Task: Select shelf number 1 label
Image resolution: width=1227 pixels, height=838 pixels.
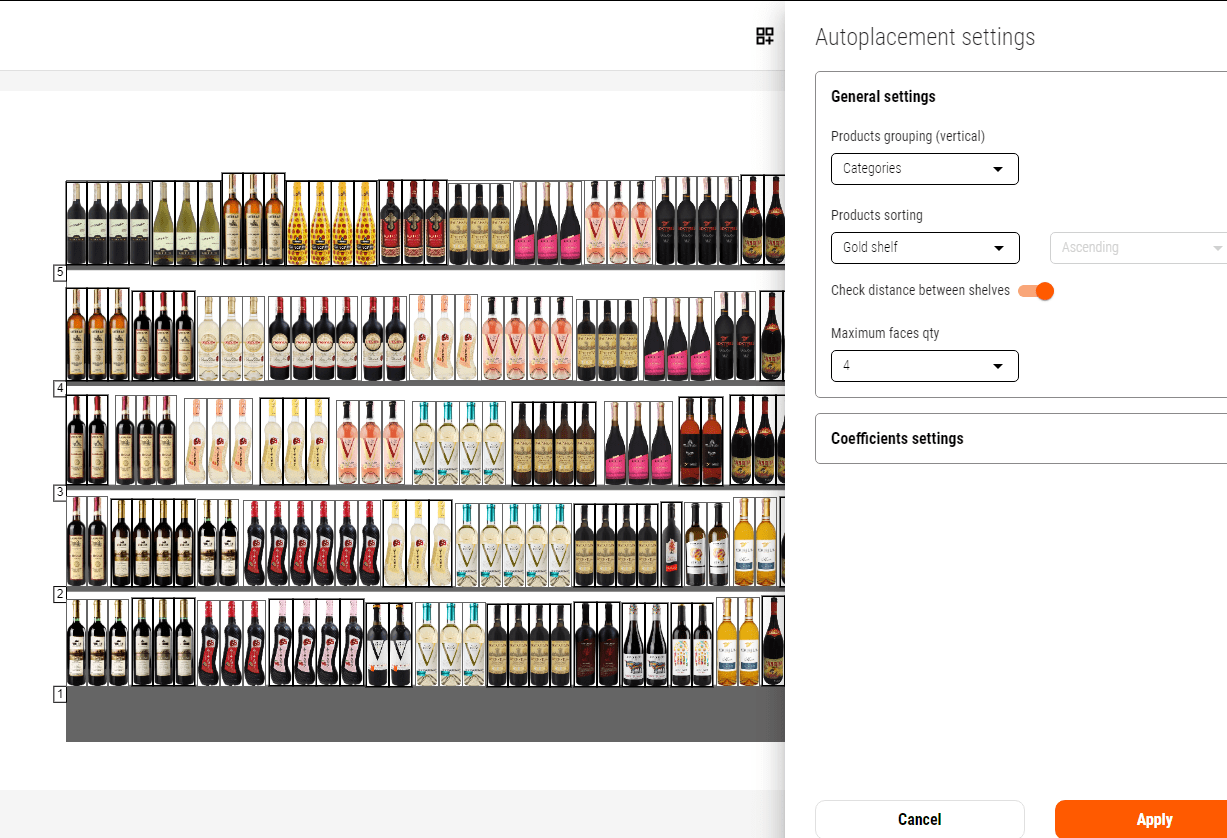Action: pyautogui.click(x=59, y=694)
